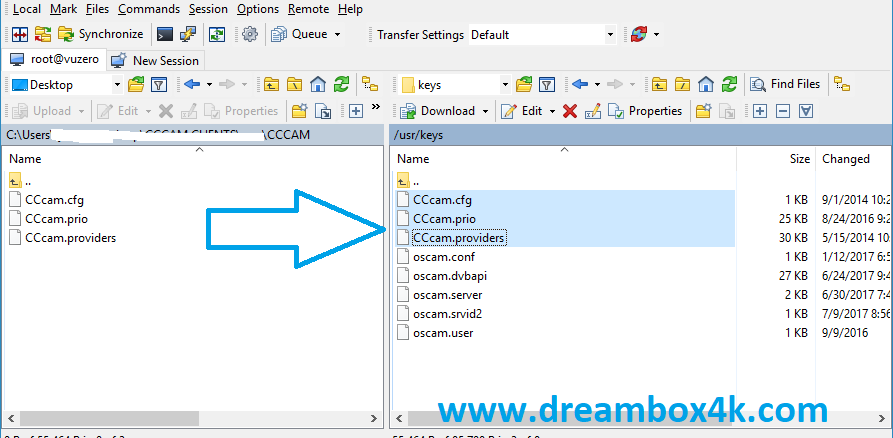Select remote file oscam.srvid2
The width and height of the screenshot is (893, 438).
tap(440, 314)
